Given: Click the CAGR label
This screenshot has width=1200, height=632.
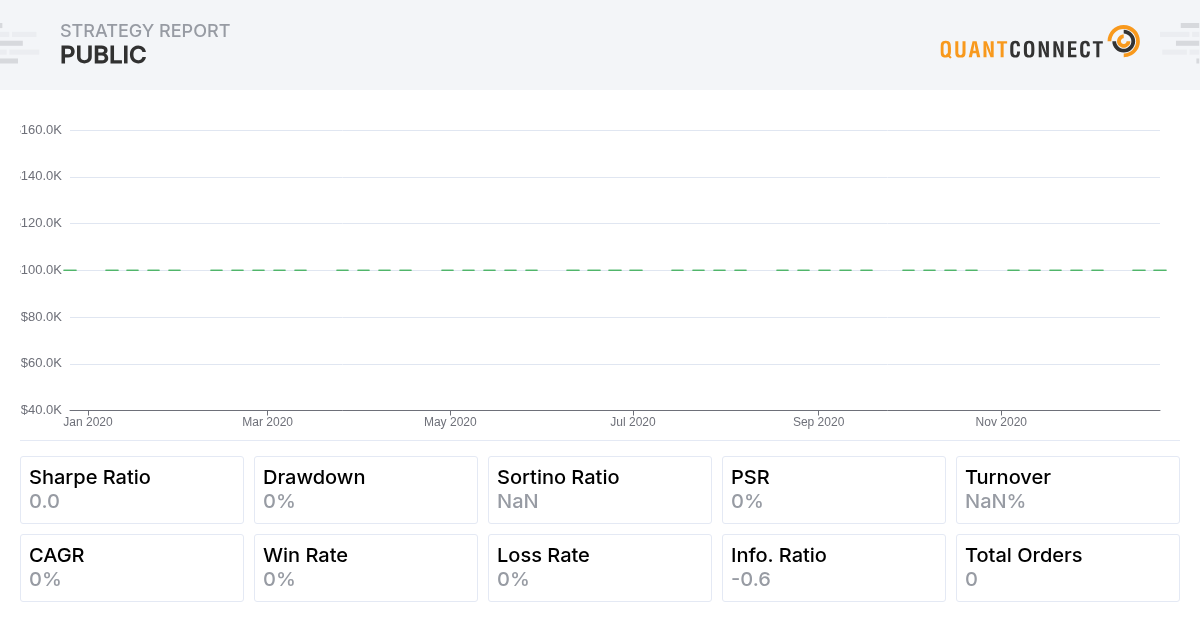Looking at the screenshot, I should coord(57,556).
